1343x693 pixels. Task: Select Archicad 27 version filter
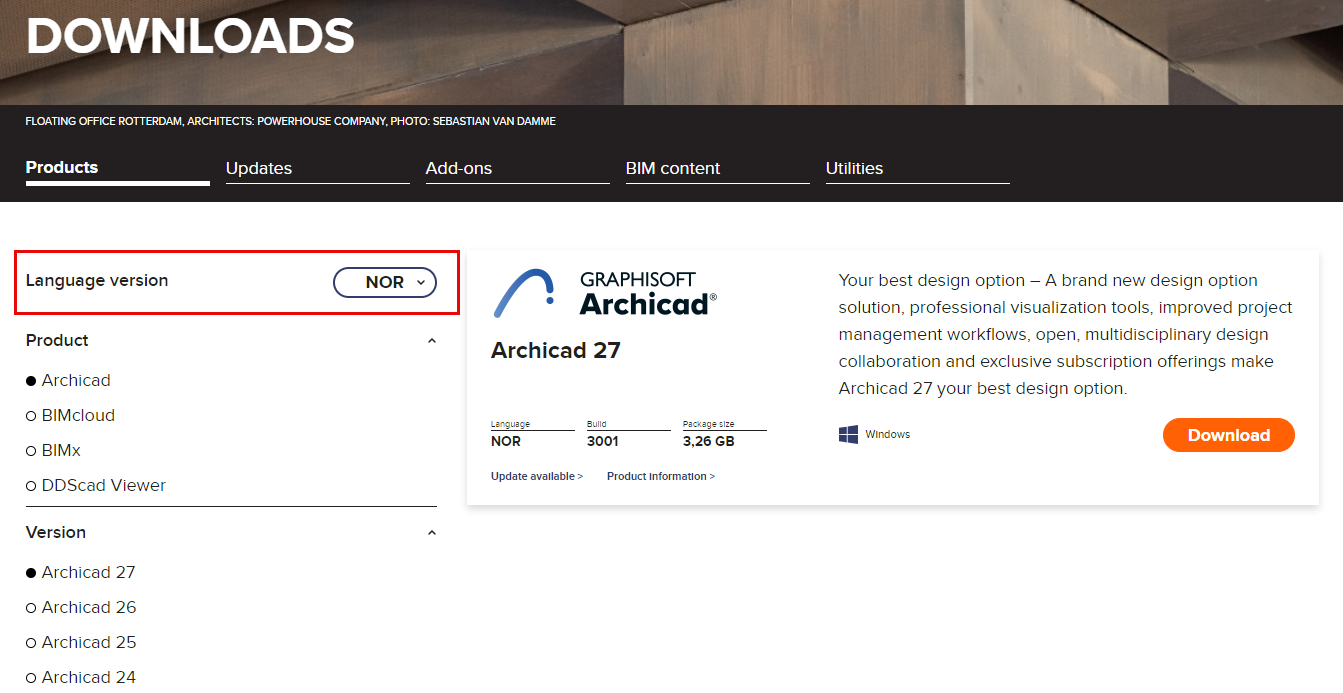80,572
